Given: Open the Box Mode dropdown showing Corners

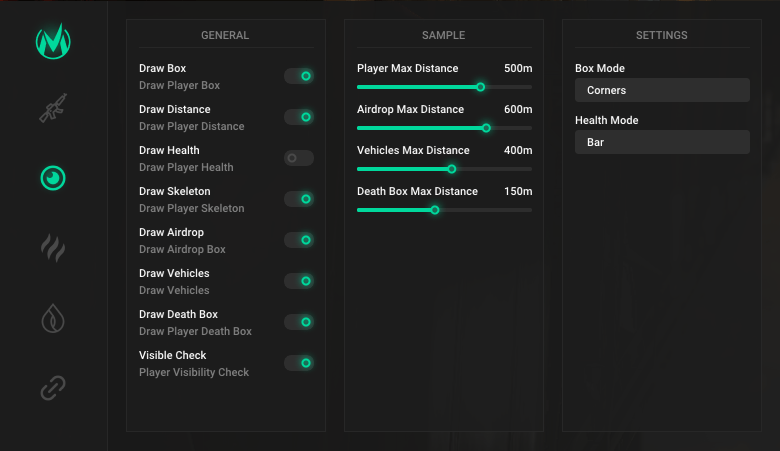Looking at the screenshot, I should coord(661,90).
